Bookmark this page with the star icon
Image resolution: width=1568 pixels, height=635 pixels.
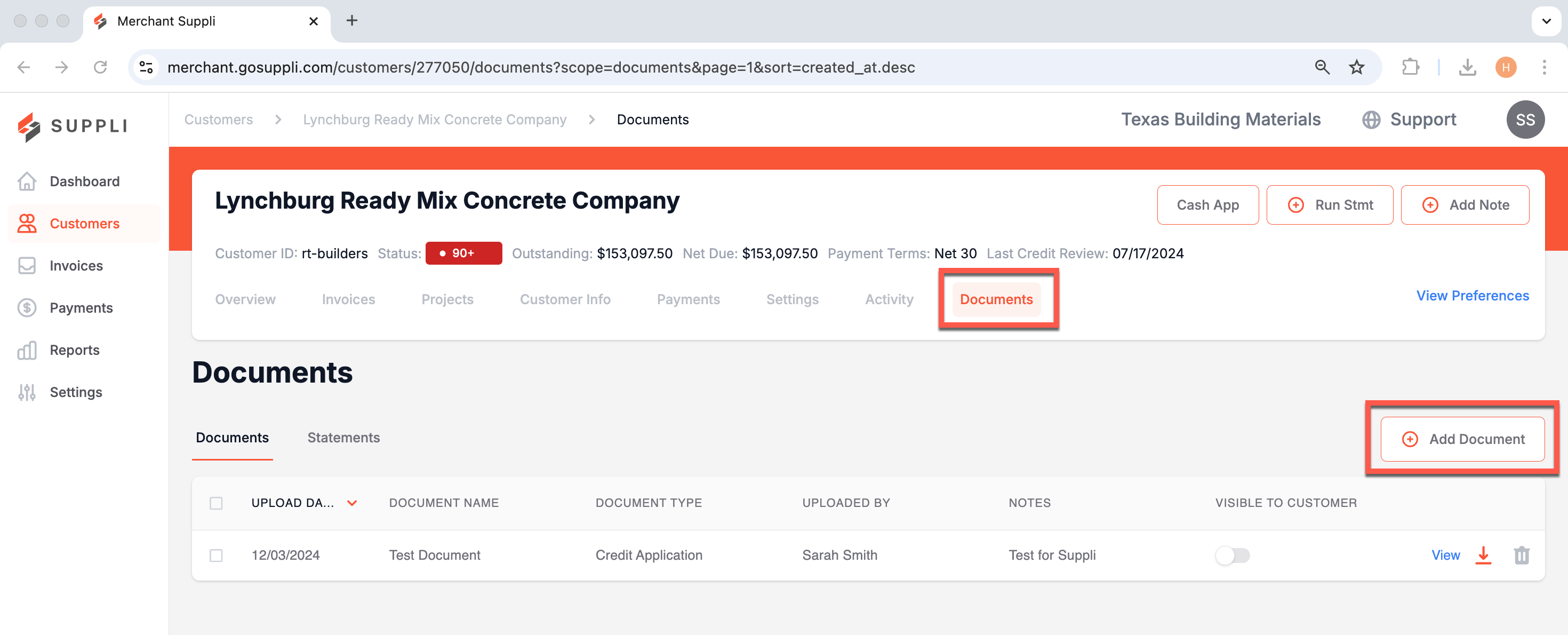[x=1356, y=67]
